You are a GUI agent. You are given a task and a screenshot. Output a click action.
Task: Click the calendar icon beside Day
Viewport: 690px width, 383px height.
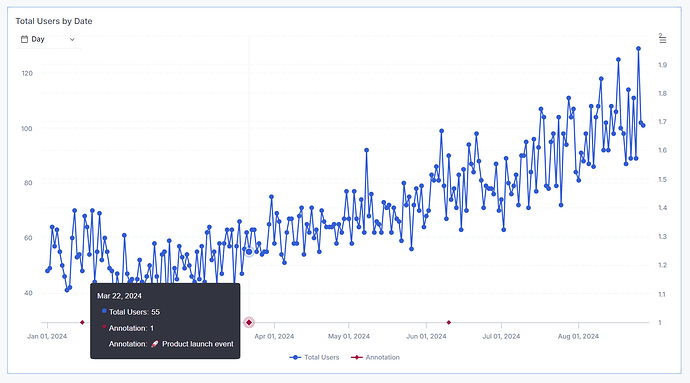click(24, 39)
